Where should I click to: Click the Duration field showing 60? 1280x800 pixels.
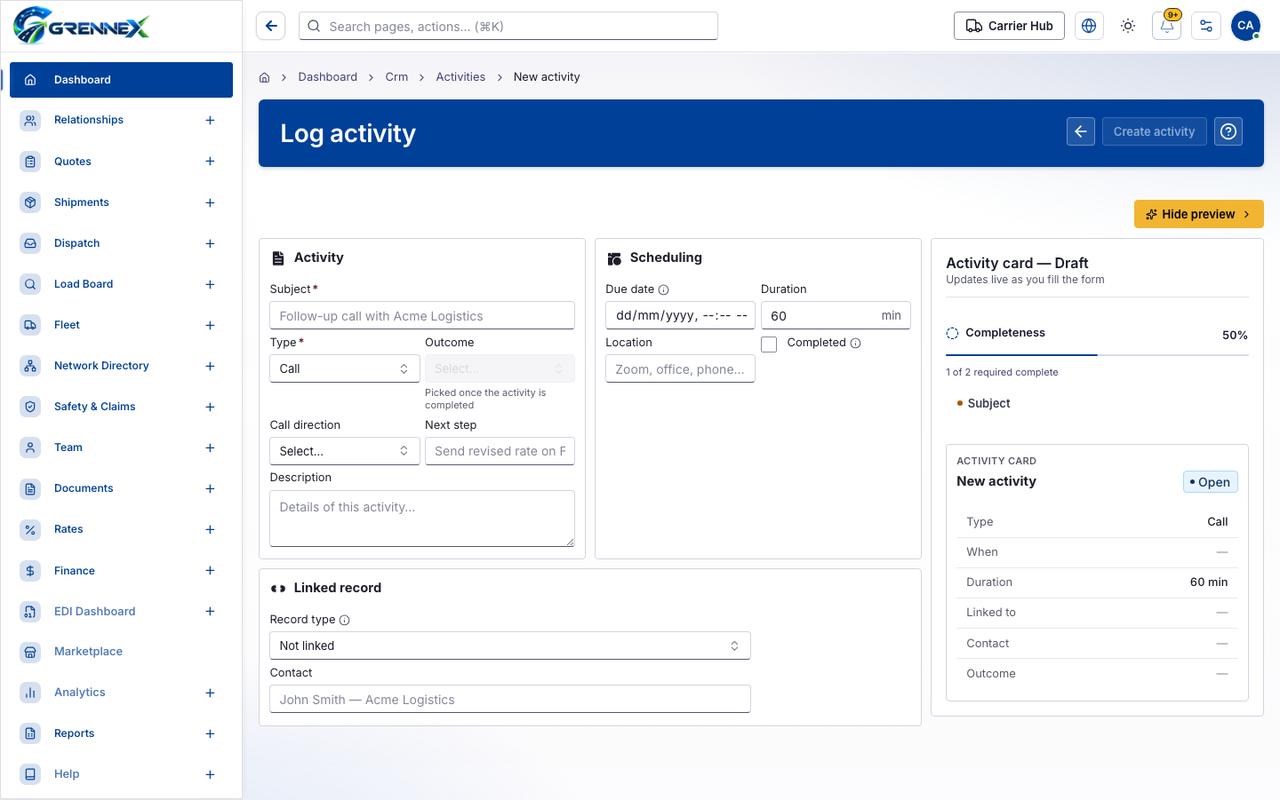[836, 316]
